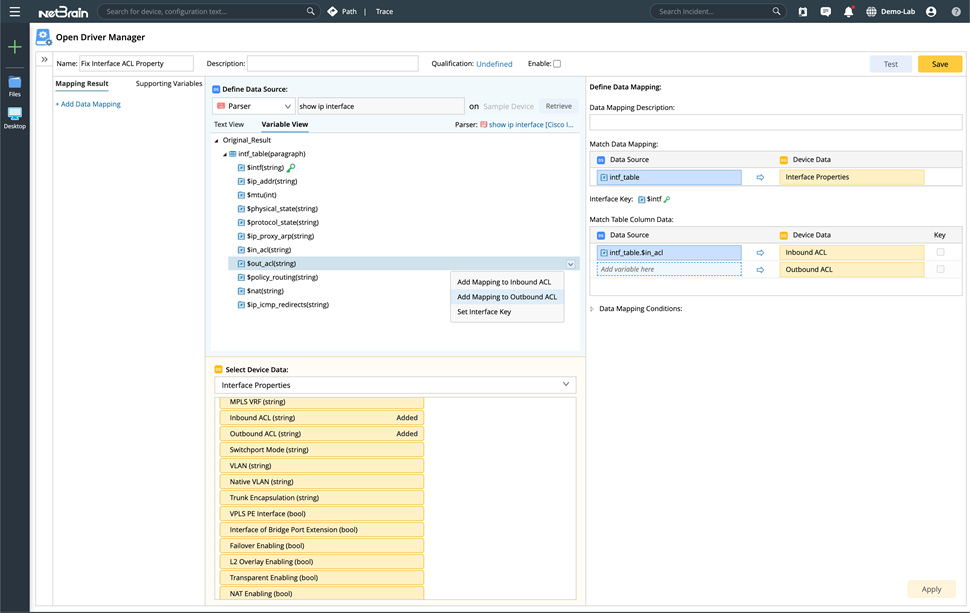The image size is (970, 613).
Task: Open the user account profile icon
Action: pos(931,12)
